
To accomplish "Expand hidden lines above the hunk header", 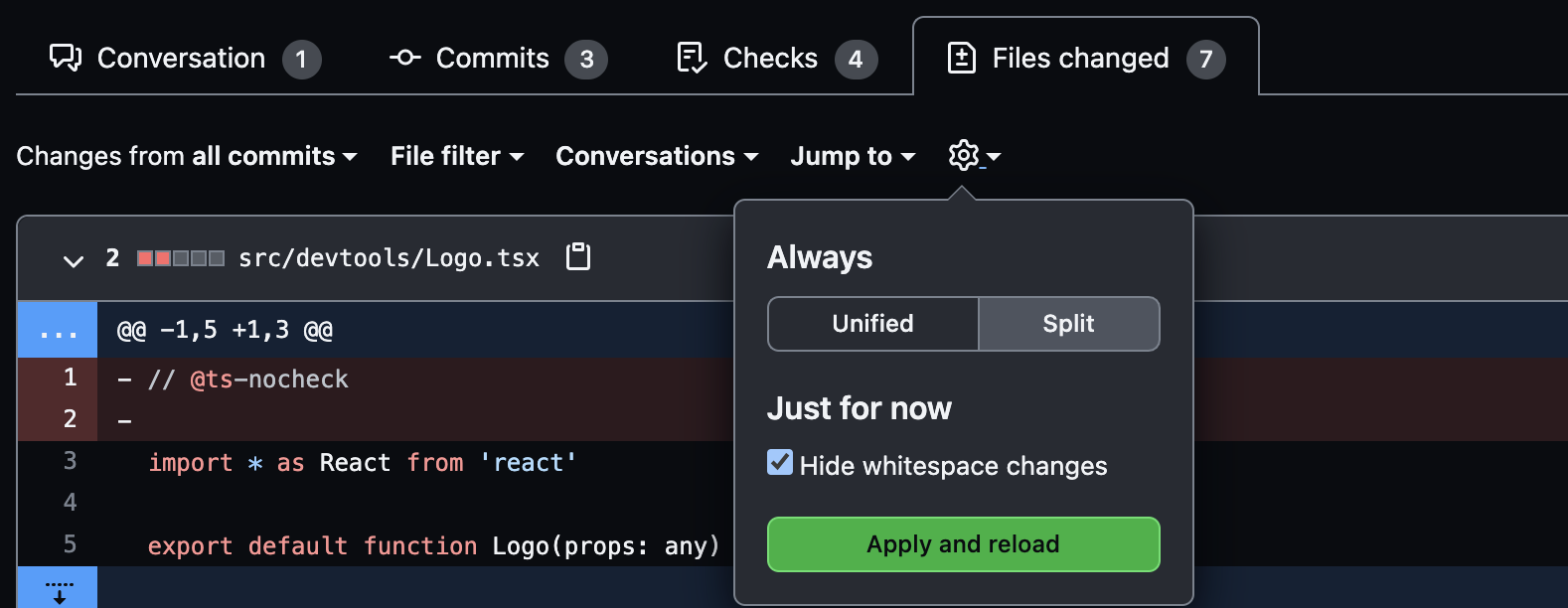I will click(58, 330).
